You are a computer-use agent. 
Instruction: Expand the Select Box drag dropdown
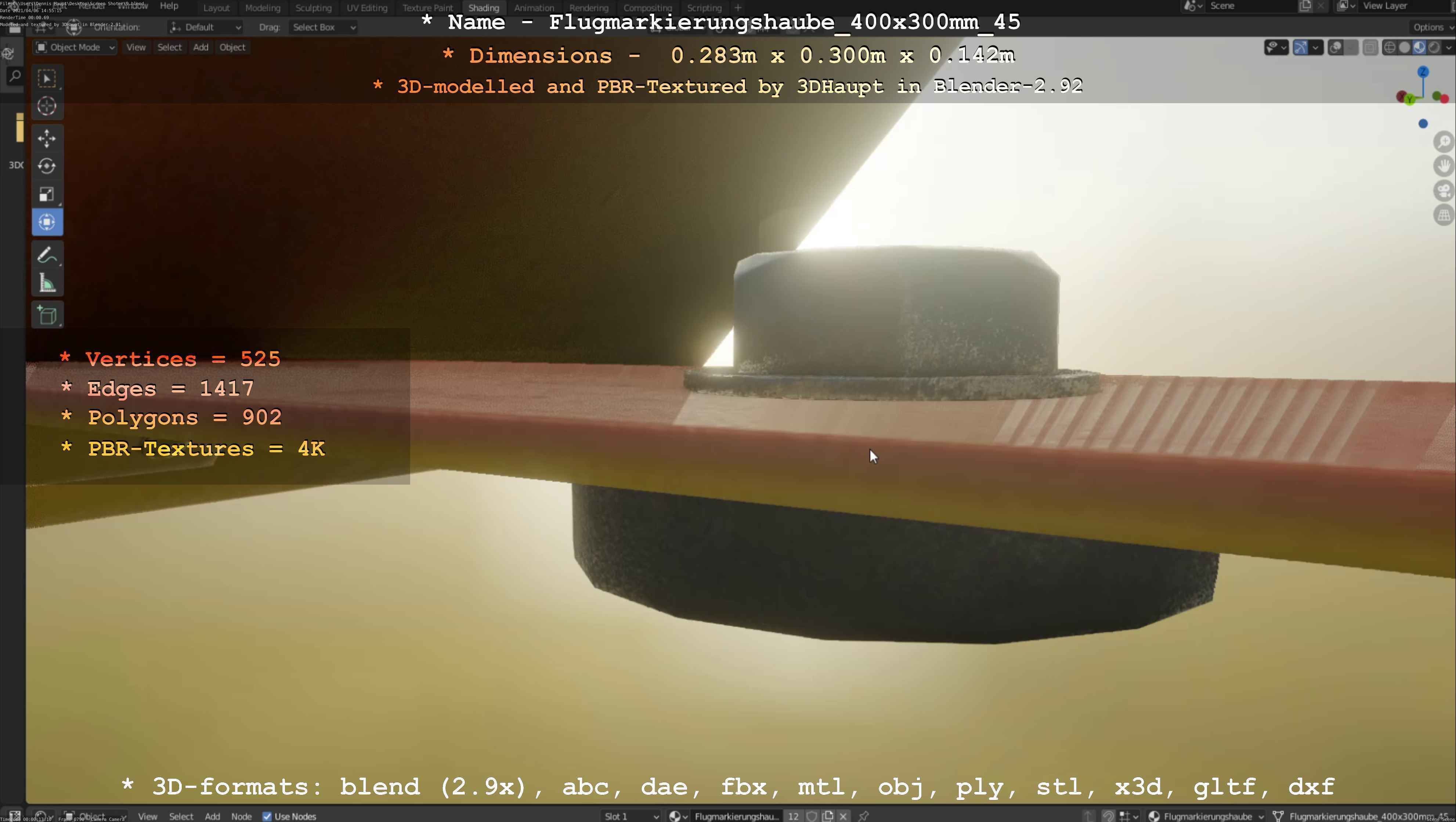[323, 27]
